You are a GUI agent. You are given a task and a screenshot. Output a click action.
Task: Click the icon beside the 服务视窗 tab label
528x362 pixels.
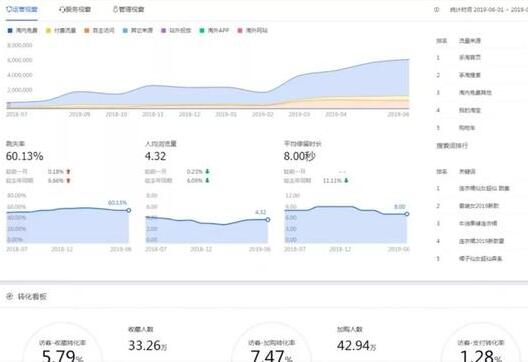(62, 10)
